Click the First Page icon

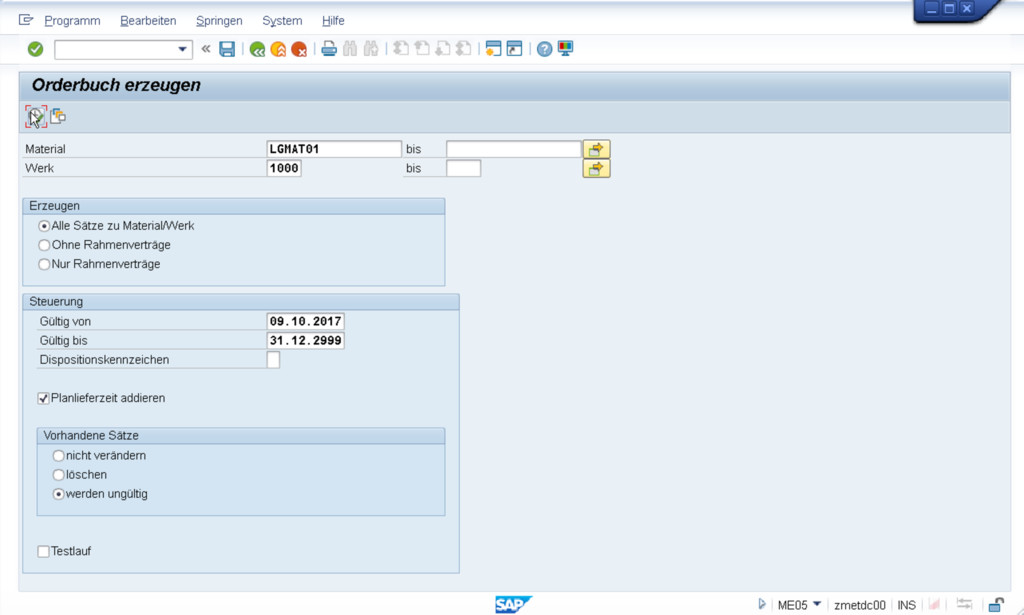401,49
